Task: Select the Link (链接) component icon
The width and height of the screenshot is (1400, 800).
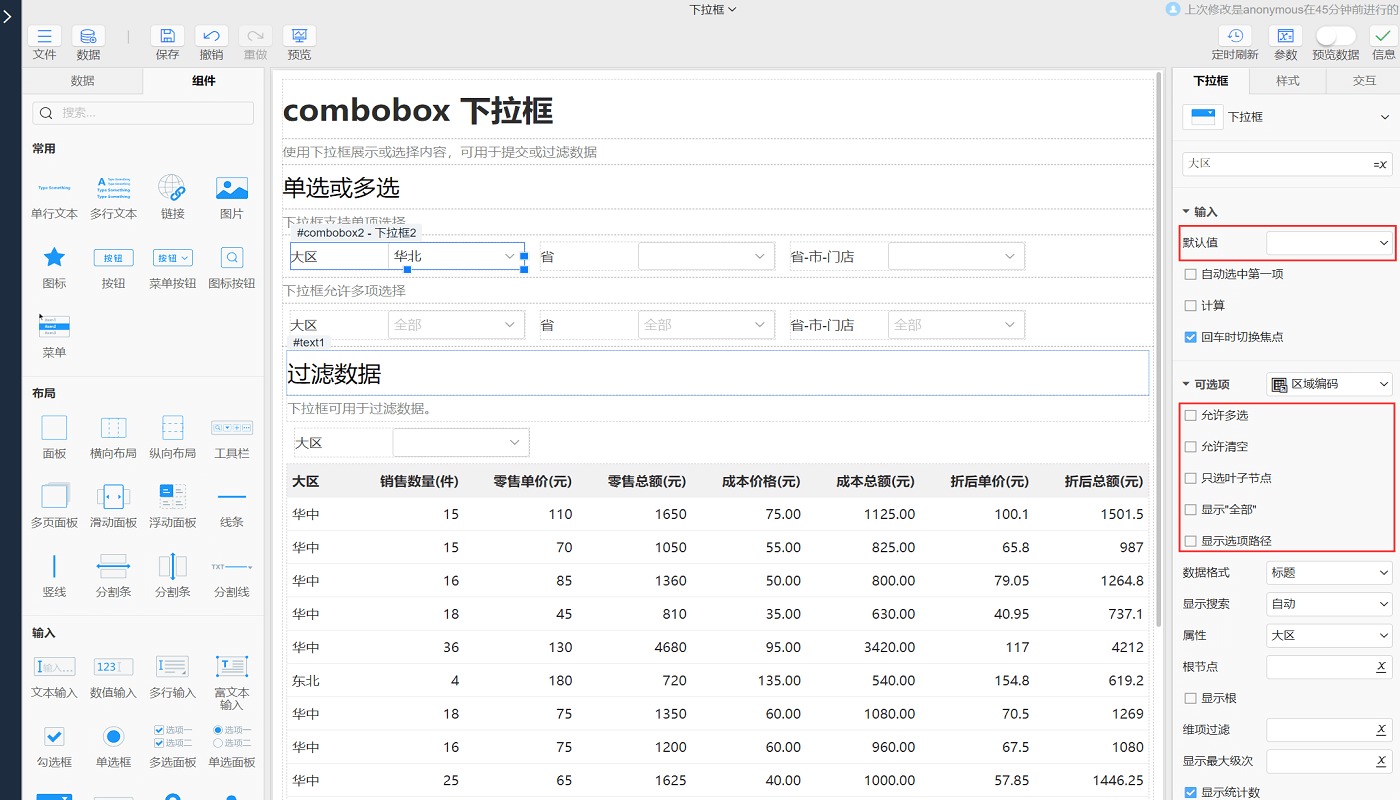Action: [x=172, y=188]
